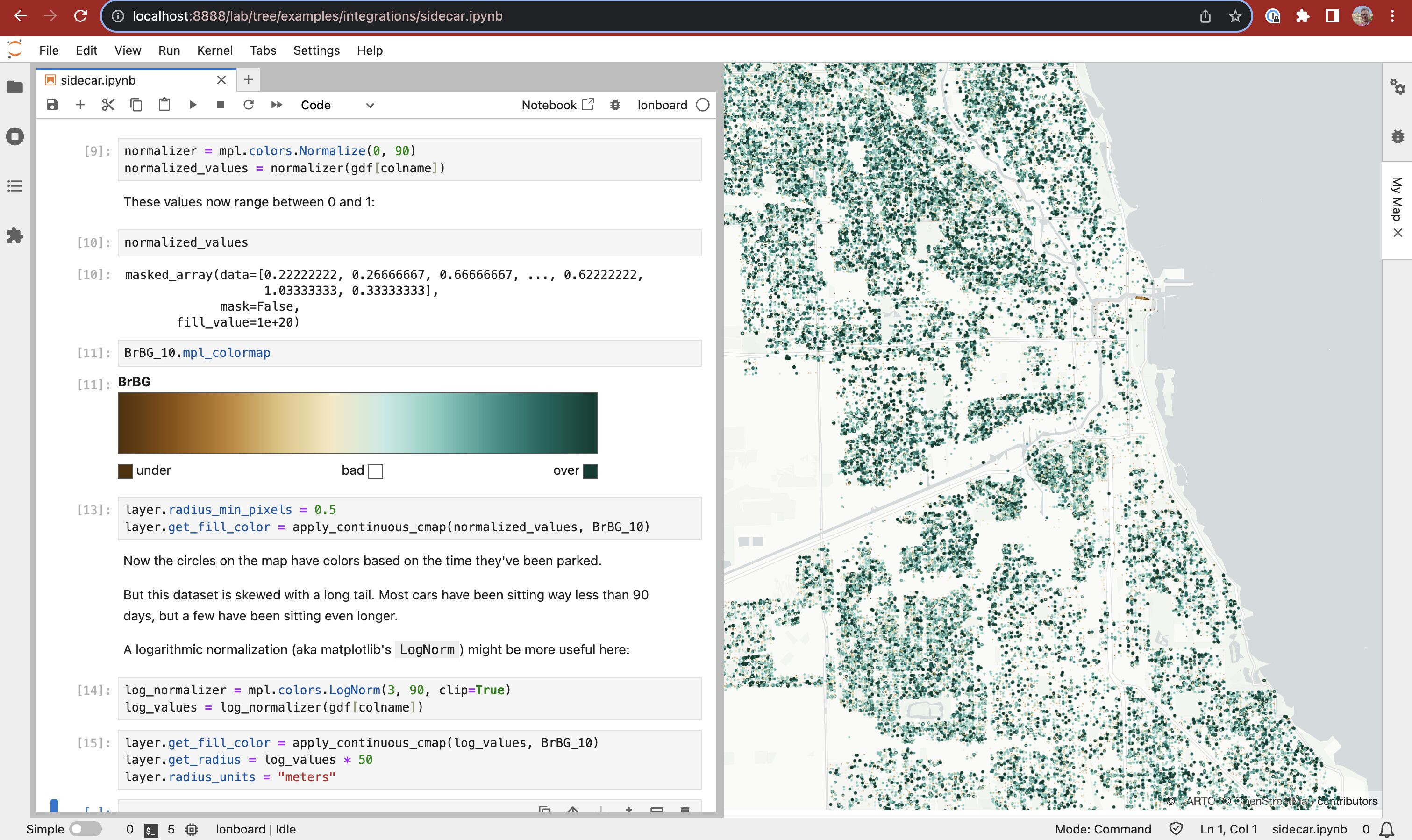Open the property inspector gears icon

1398,86
